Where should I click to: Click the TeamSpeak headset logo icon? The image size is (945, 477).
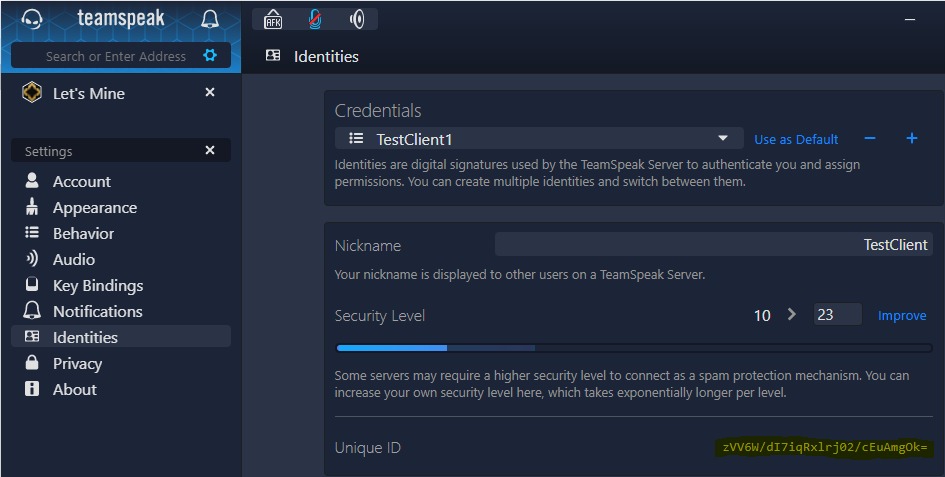pyautogui.click(x=31, y=19)
